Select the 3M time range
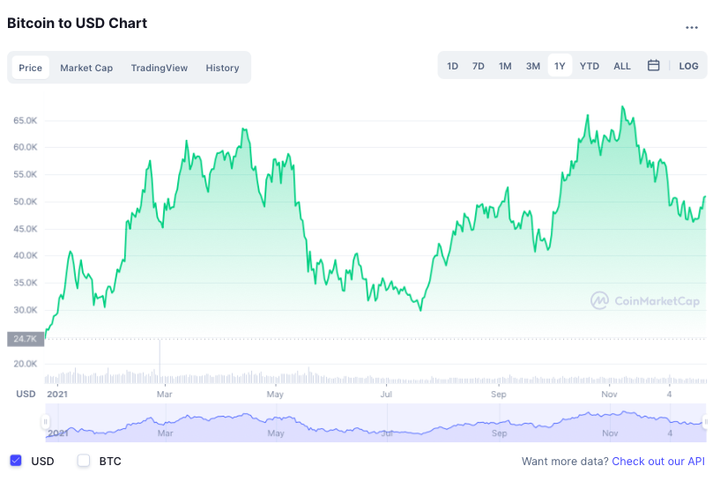 pos(533,66)
